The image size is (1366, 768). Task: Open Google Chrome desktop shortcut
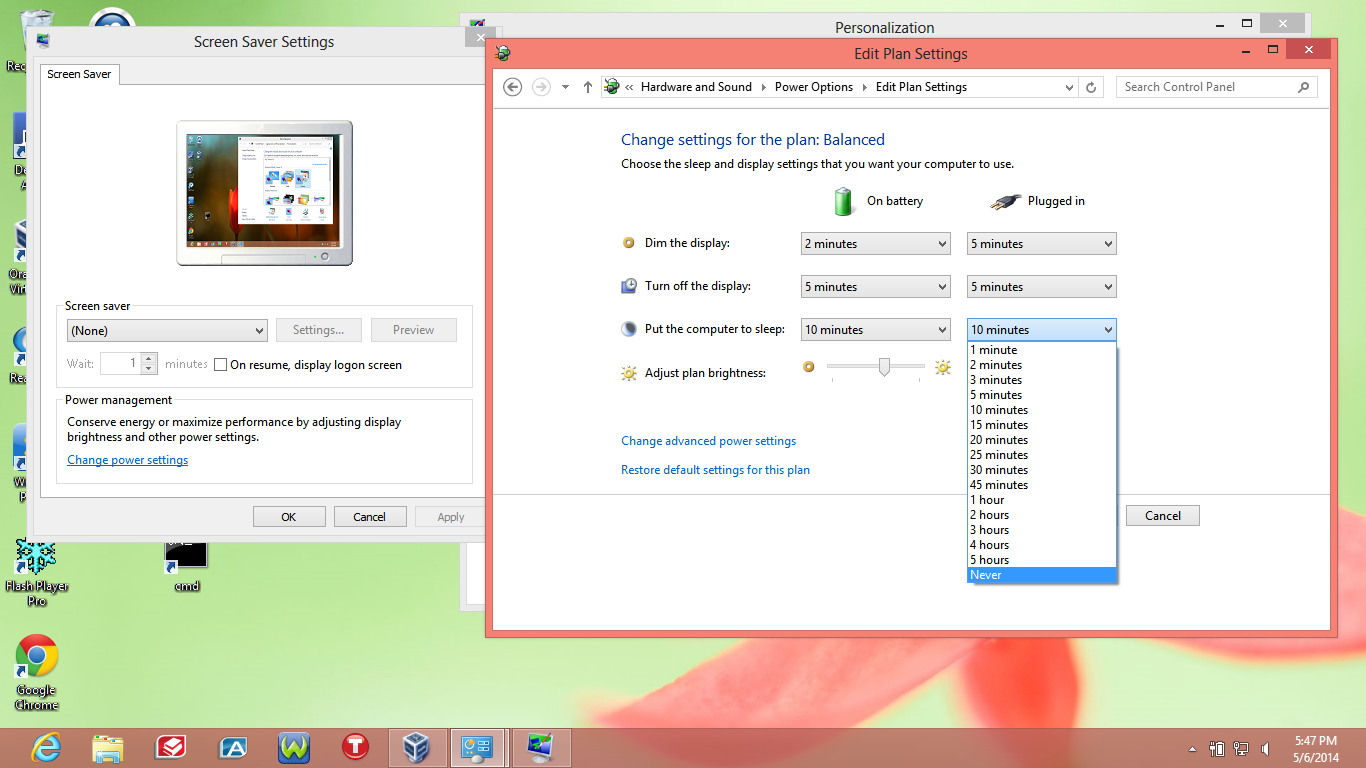coord(37,672)
